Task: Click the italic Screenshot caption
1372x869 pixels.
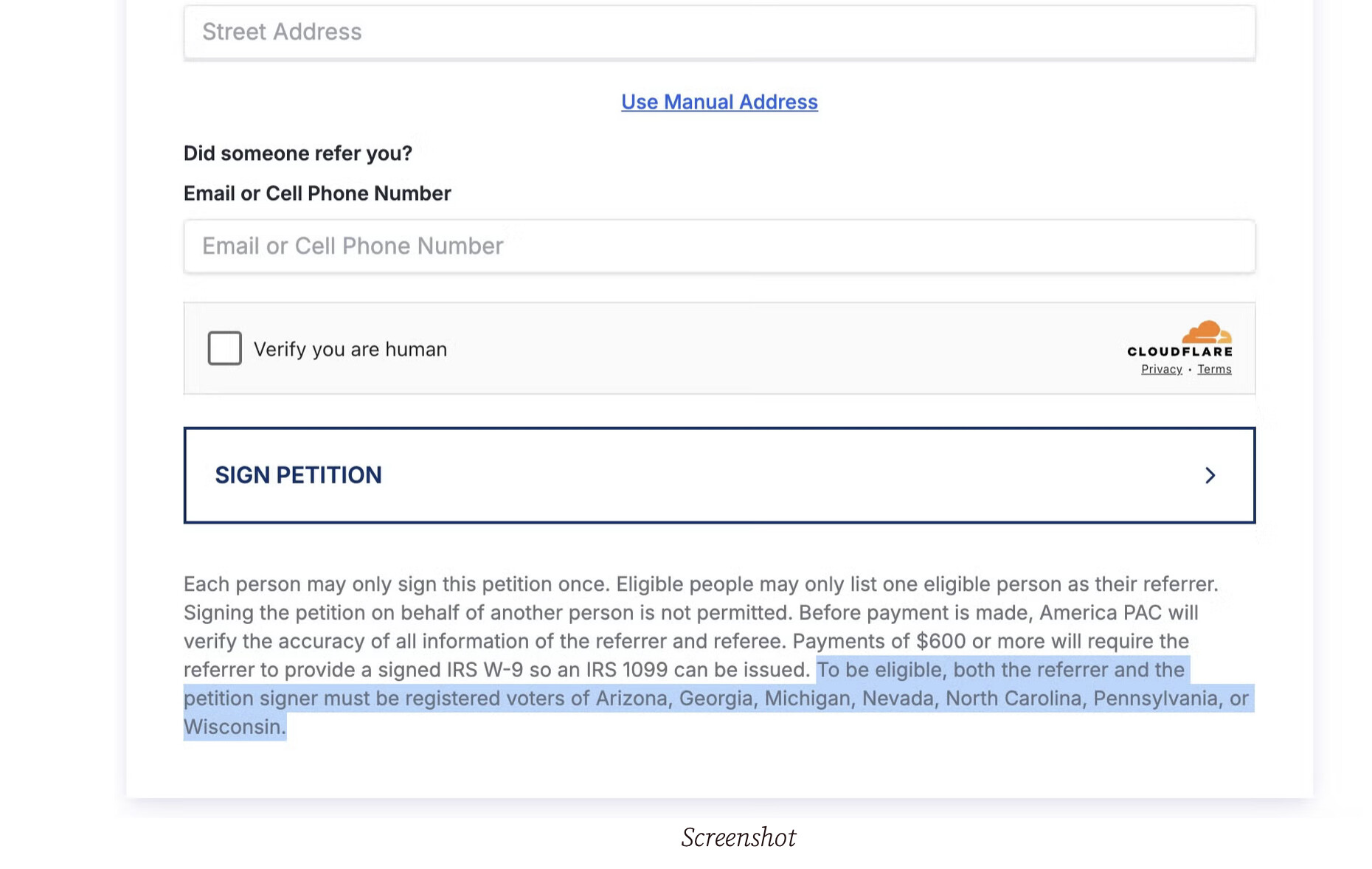Action: [738, 837]
